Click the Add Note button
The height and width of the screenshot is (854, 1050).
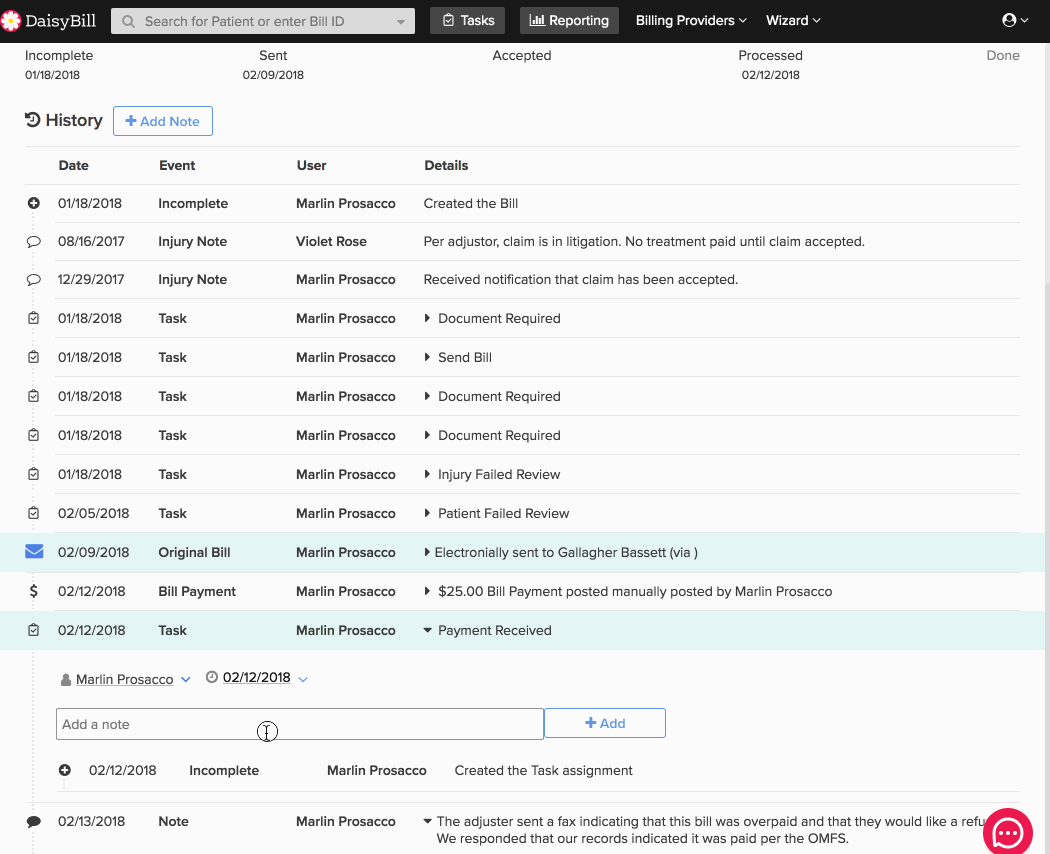pos(163,121)
